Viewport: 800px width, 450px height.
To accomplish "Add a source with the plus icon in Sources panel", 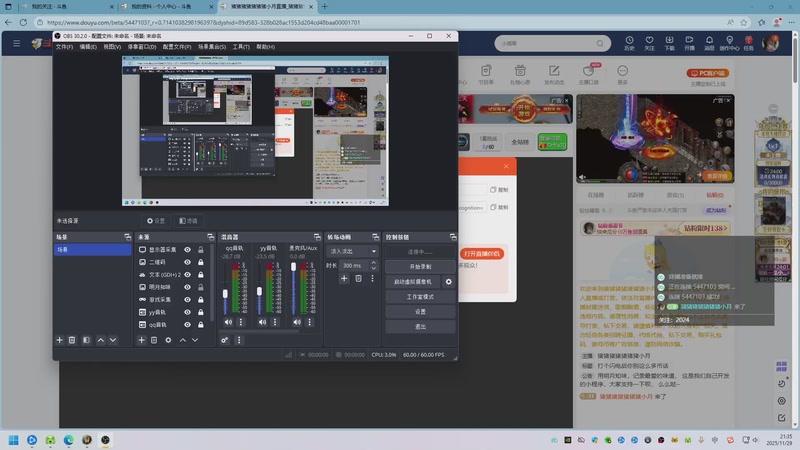I will (x=141, y=340).
